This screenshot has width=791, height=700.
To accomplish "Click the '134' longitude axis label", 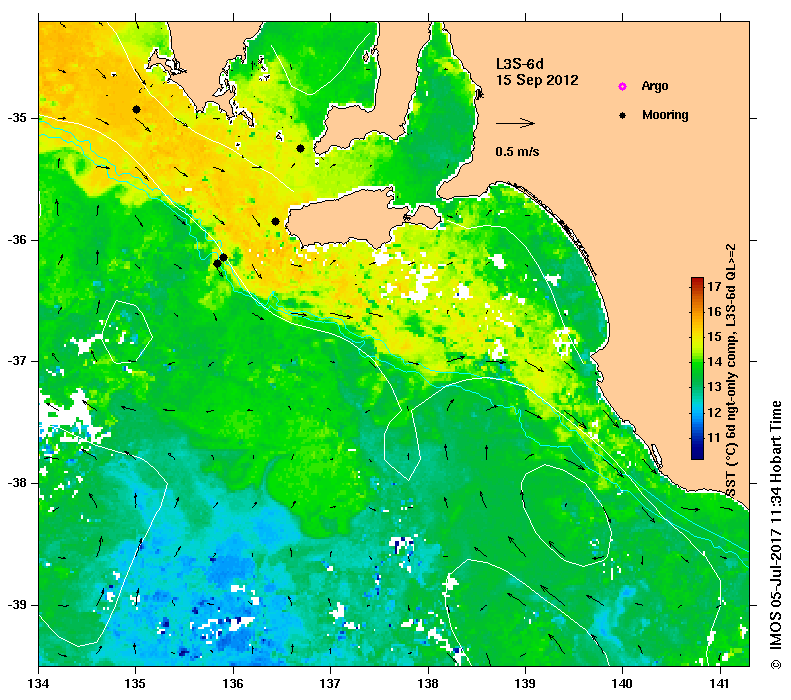I will point(39,684).
